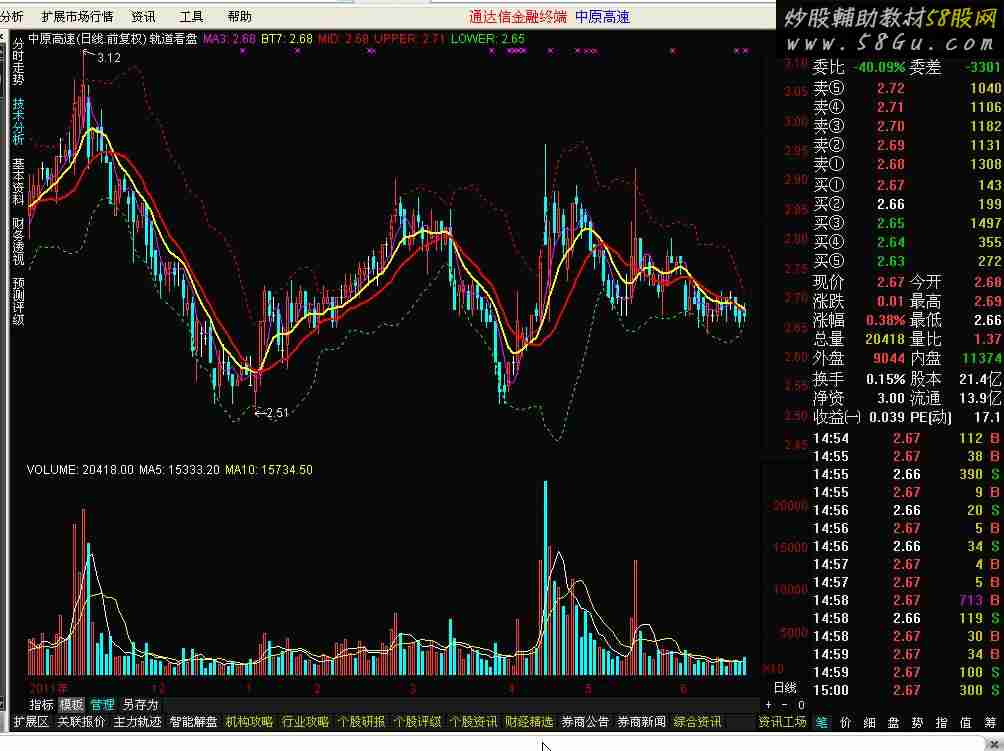
Task: Select the 值 value panel icon
Action: tap(966, 722)
